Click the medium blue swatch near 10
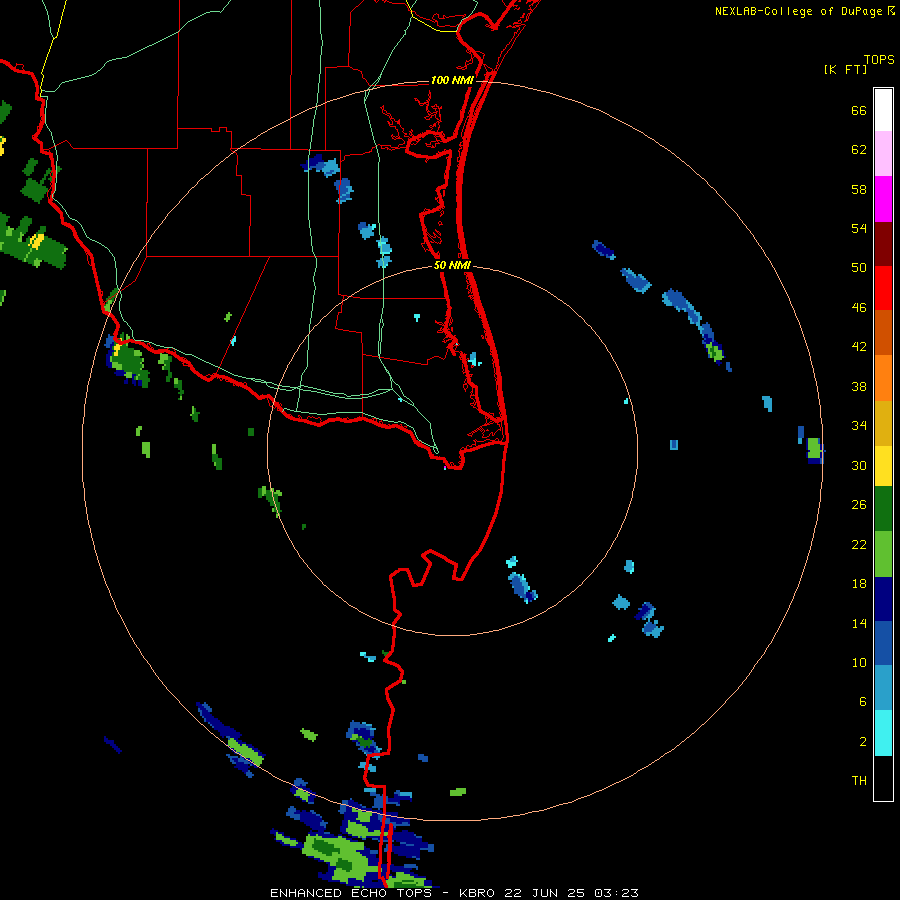Image resolution: width=900 pixels, height=900 pixels. click(x=883, y=643)
